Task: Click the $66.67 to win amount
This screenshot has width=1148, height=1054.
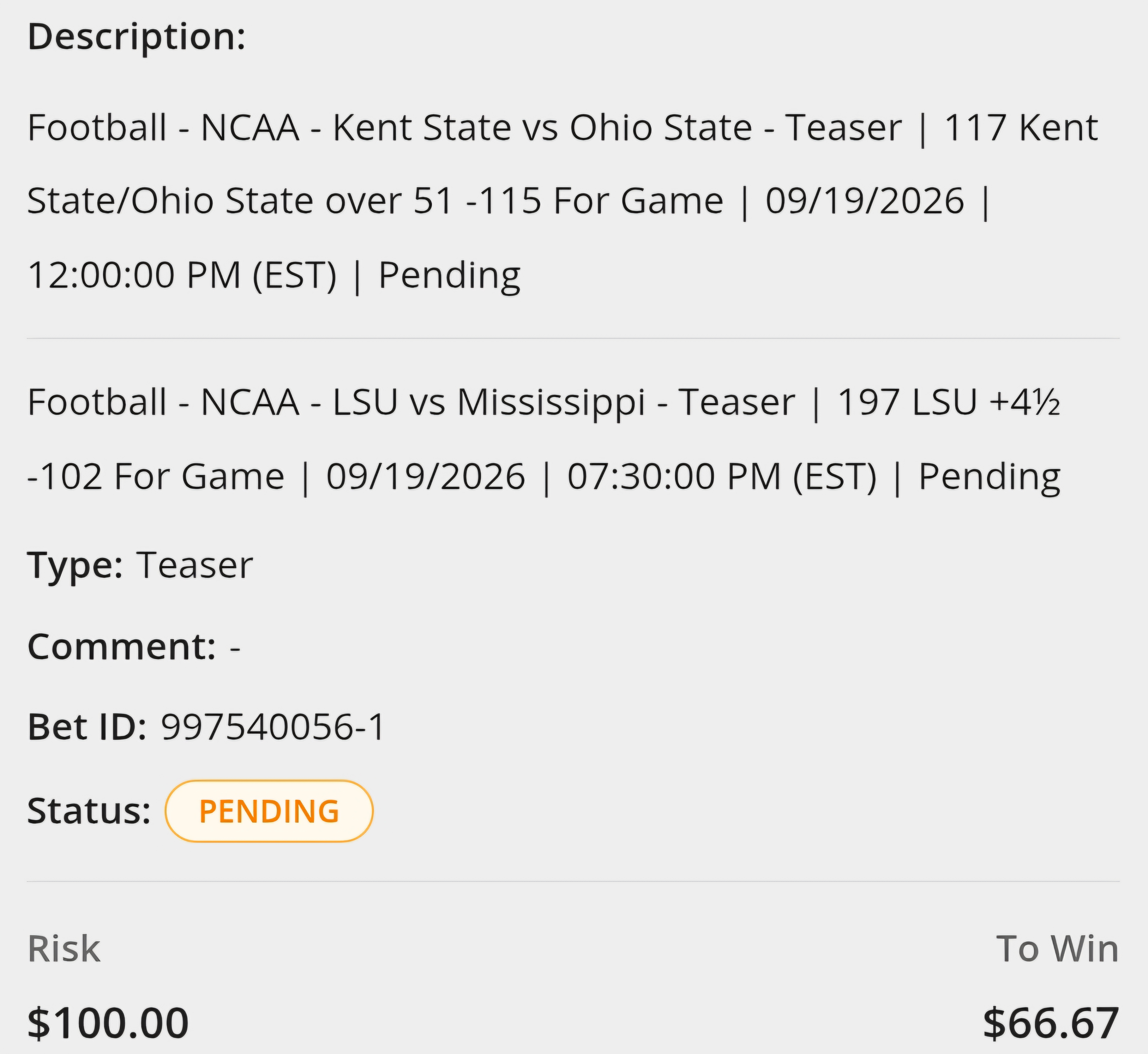Action: [1051, 1023]
